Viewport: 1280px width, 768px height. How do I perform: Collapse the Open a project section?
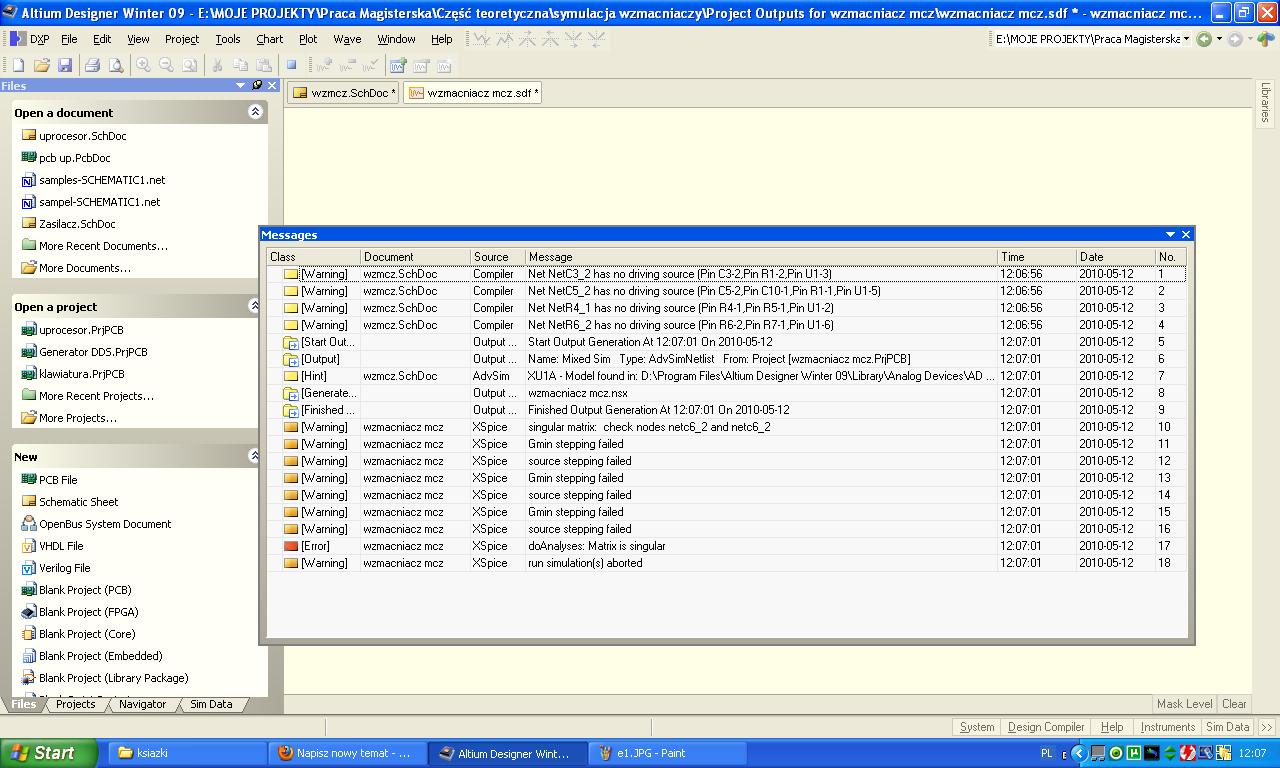[255, 306]
